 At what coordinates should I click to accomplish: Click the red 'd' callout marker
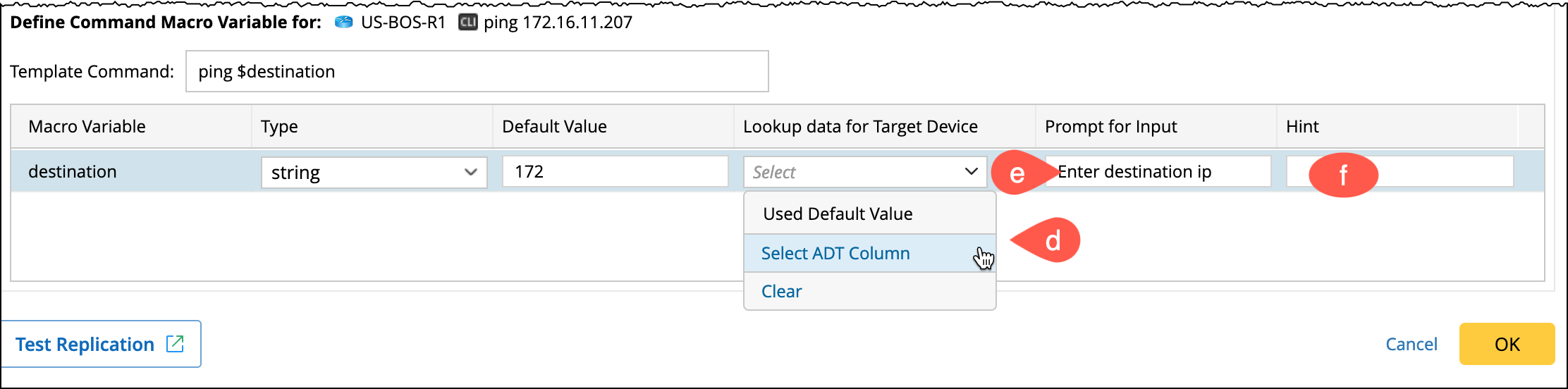point(1051,241)
